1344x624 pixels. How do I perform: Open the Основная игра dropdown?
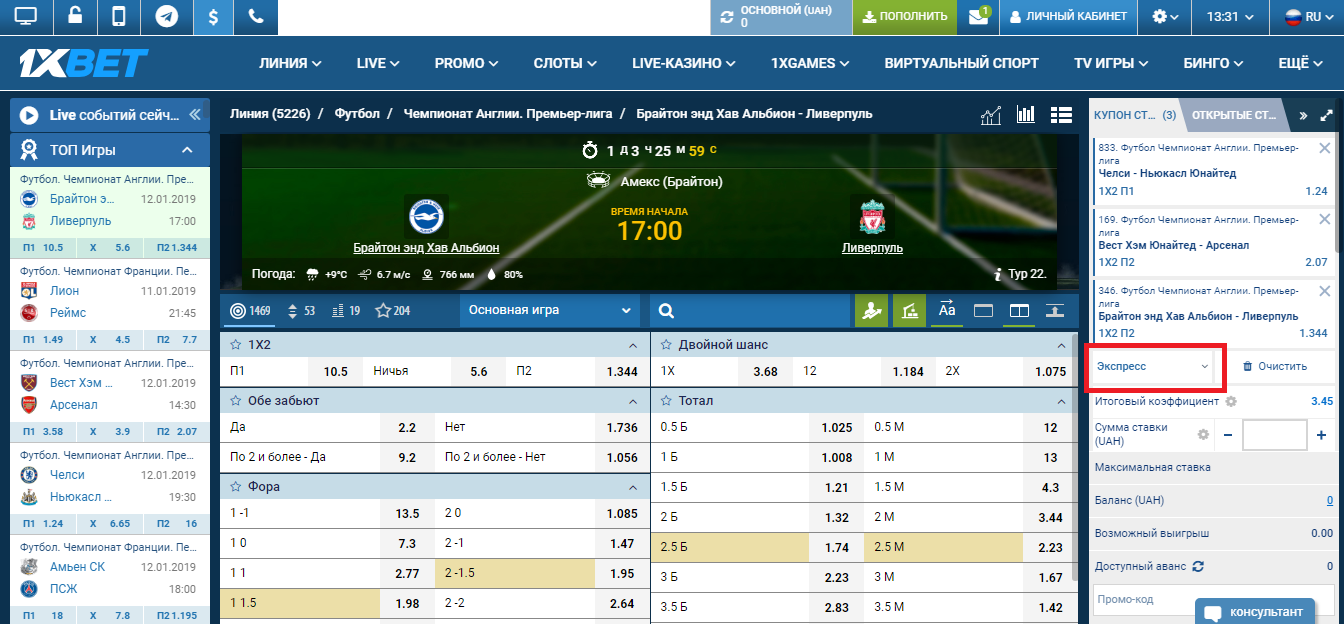pyautogui.click(x=550, y=310)
